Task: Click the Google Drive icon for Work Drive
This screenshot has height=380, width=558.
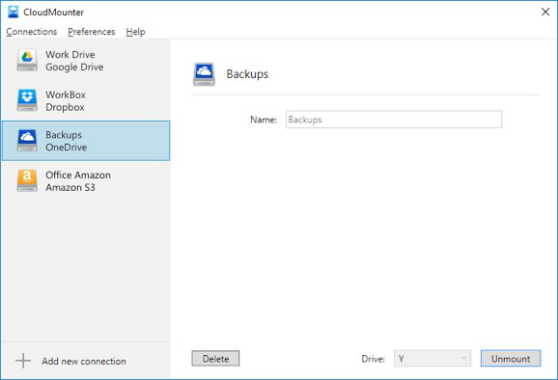Action: (x=27, y=60)
